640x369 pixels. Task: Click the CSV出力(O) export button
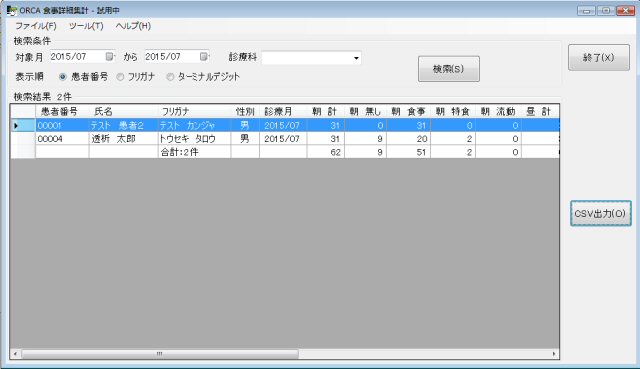click(x=600, y=213)
